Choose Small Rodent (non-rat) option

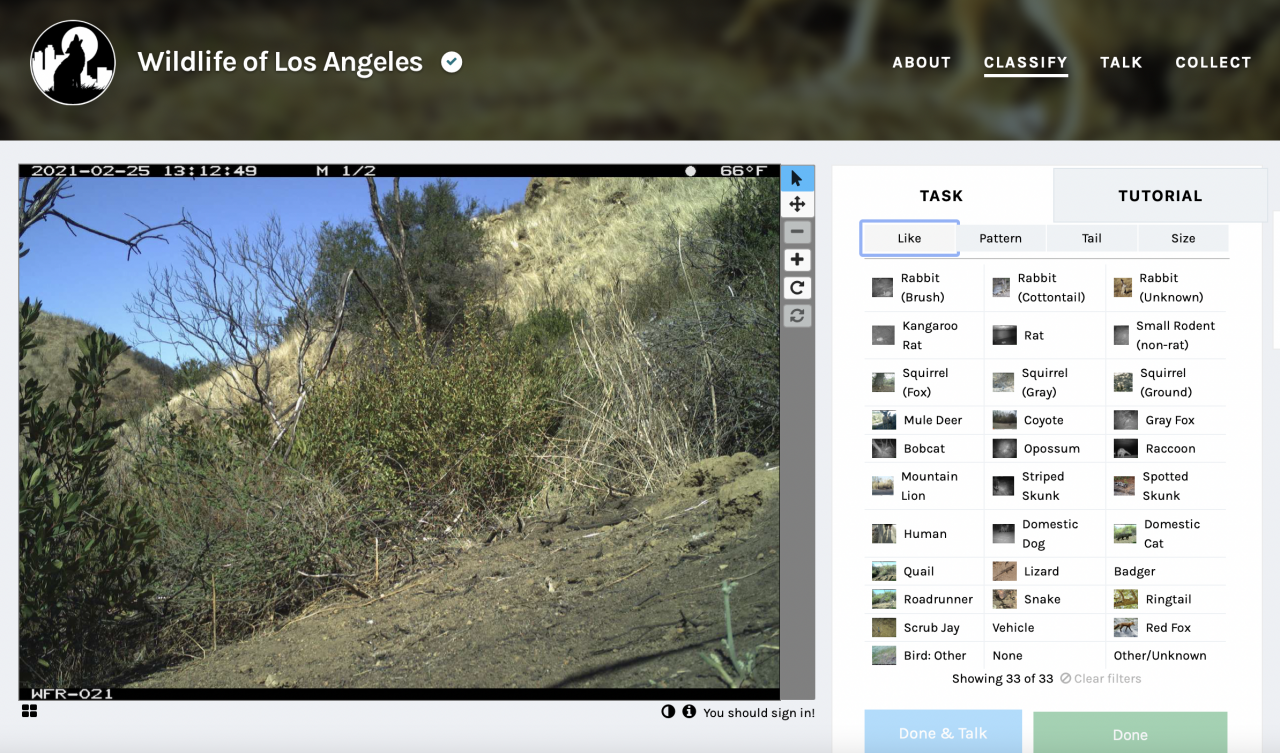pos(1166,335)
